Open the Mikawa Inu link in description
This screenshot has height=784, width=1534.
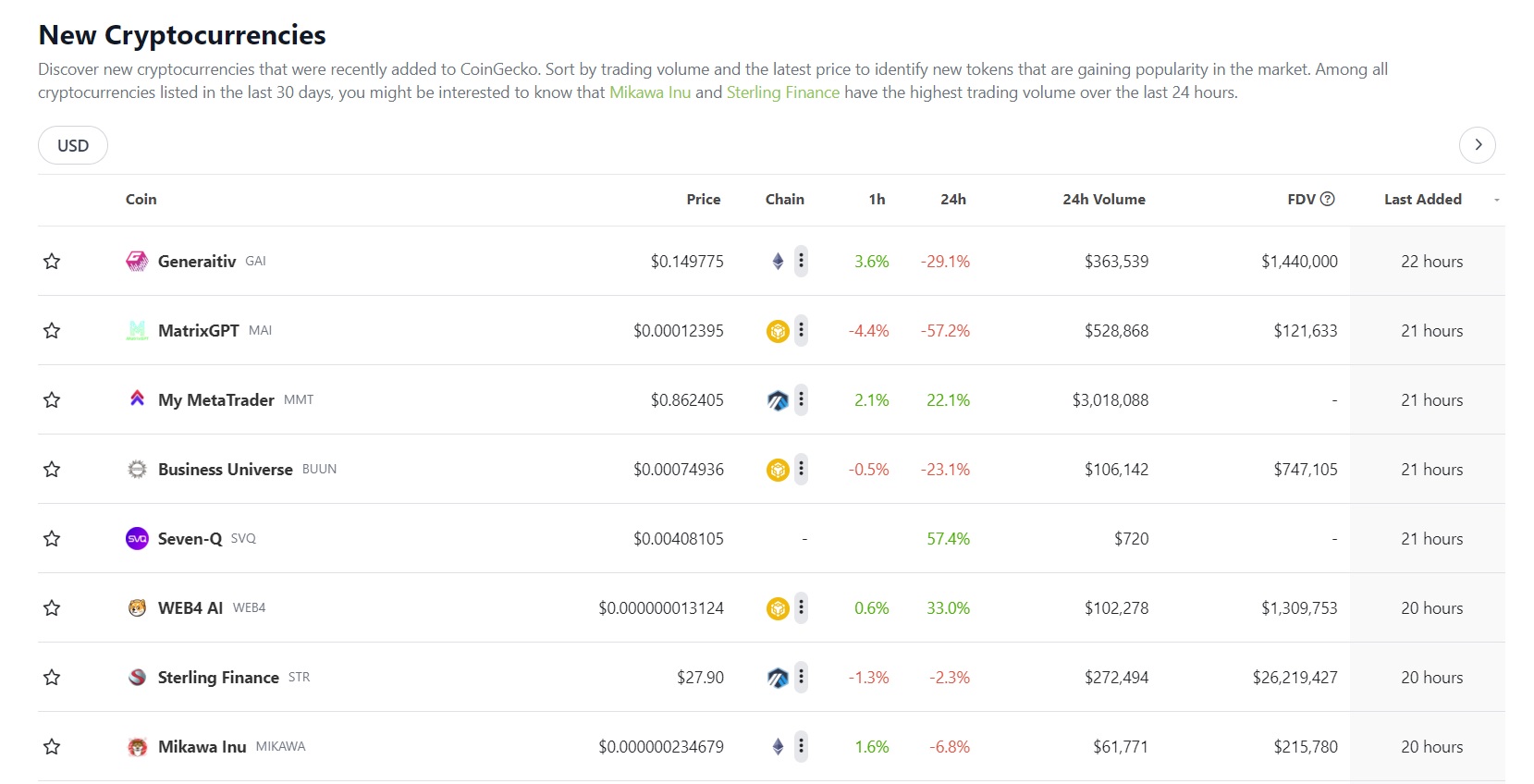coord(650,92)
